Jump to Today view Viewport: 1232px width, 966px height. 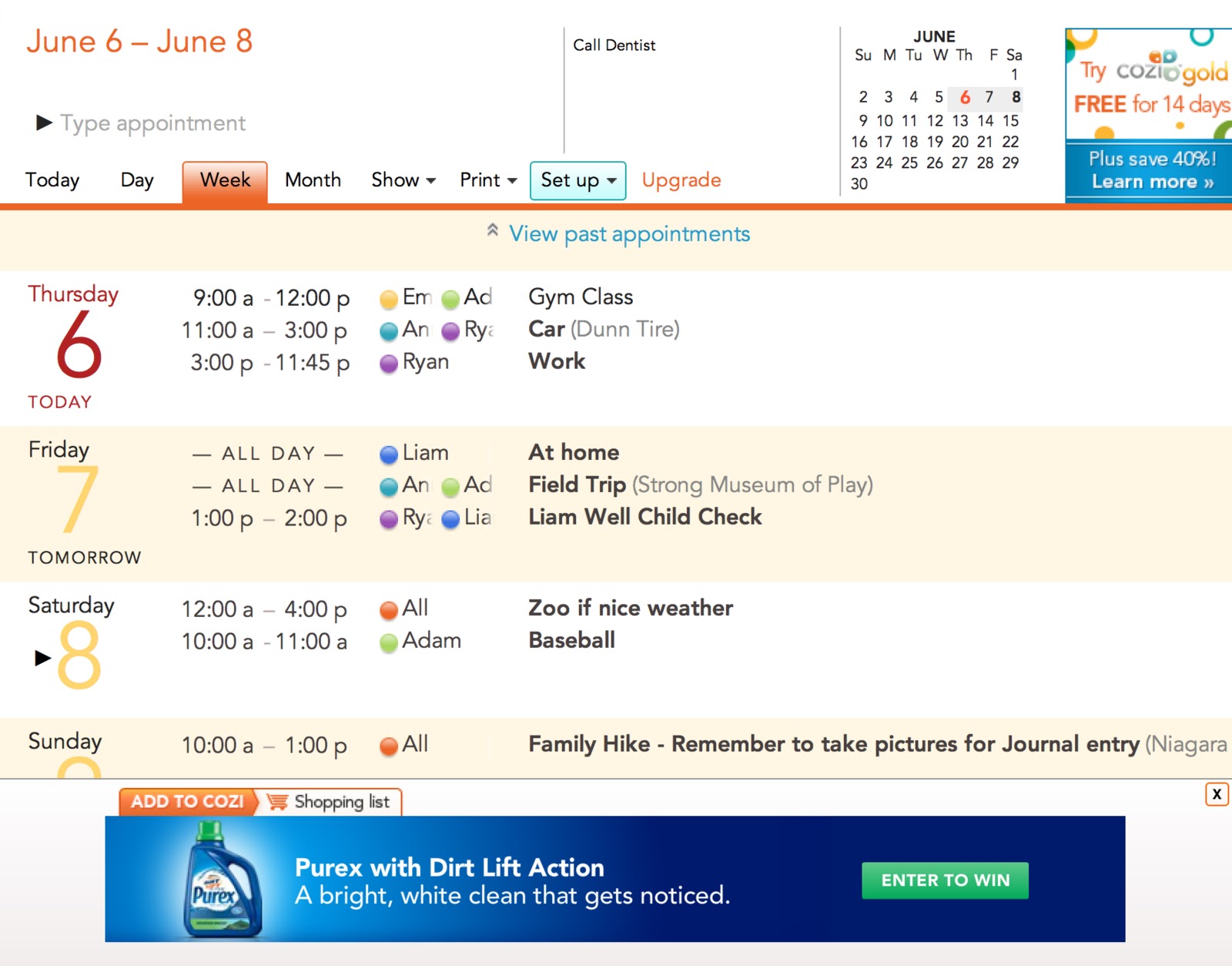(52, 180)
